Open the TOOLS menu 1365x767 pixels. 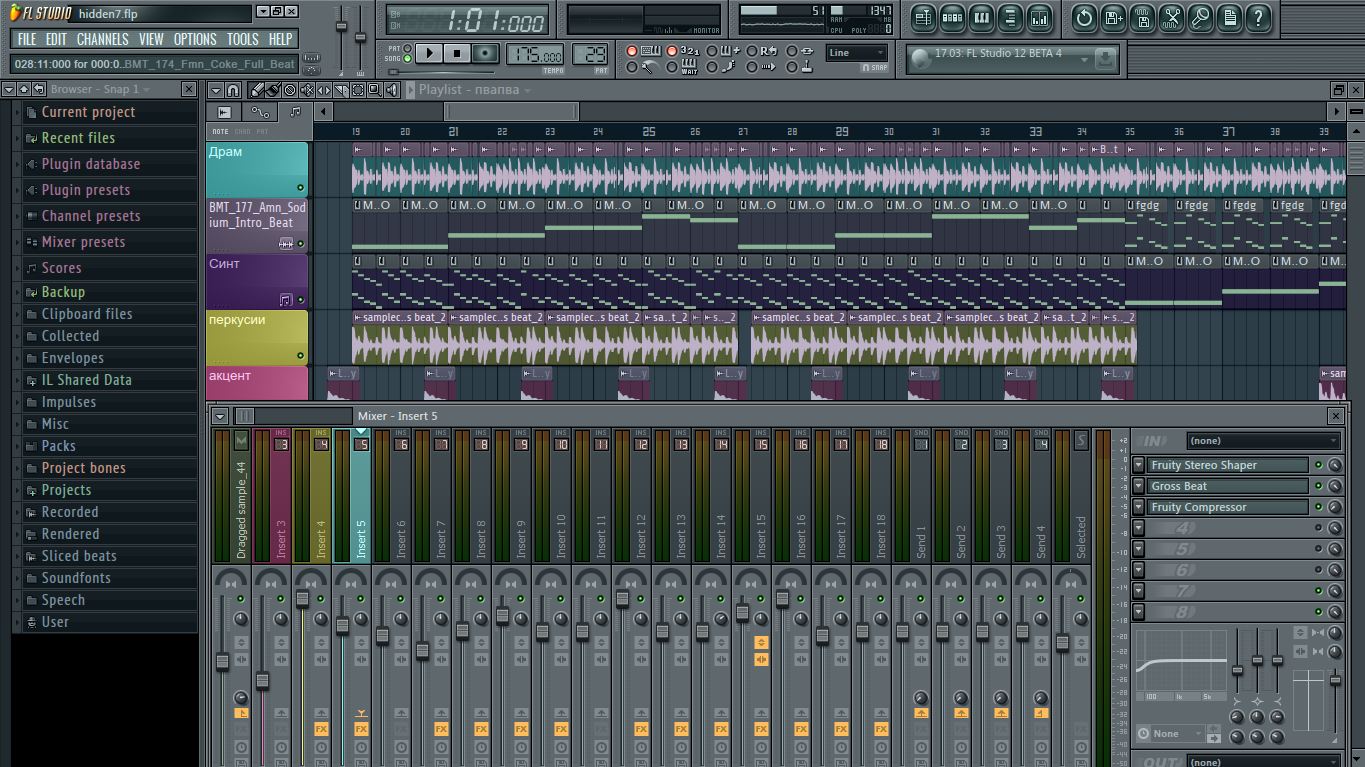point(243,39)
